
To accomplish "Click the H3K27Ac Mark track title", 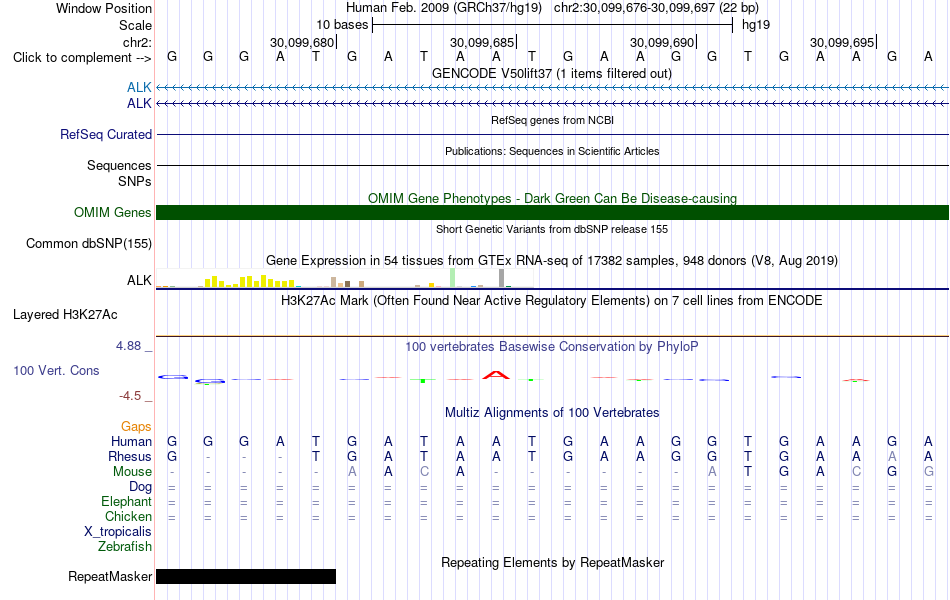I will click(x=552, y=301).
